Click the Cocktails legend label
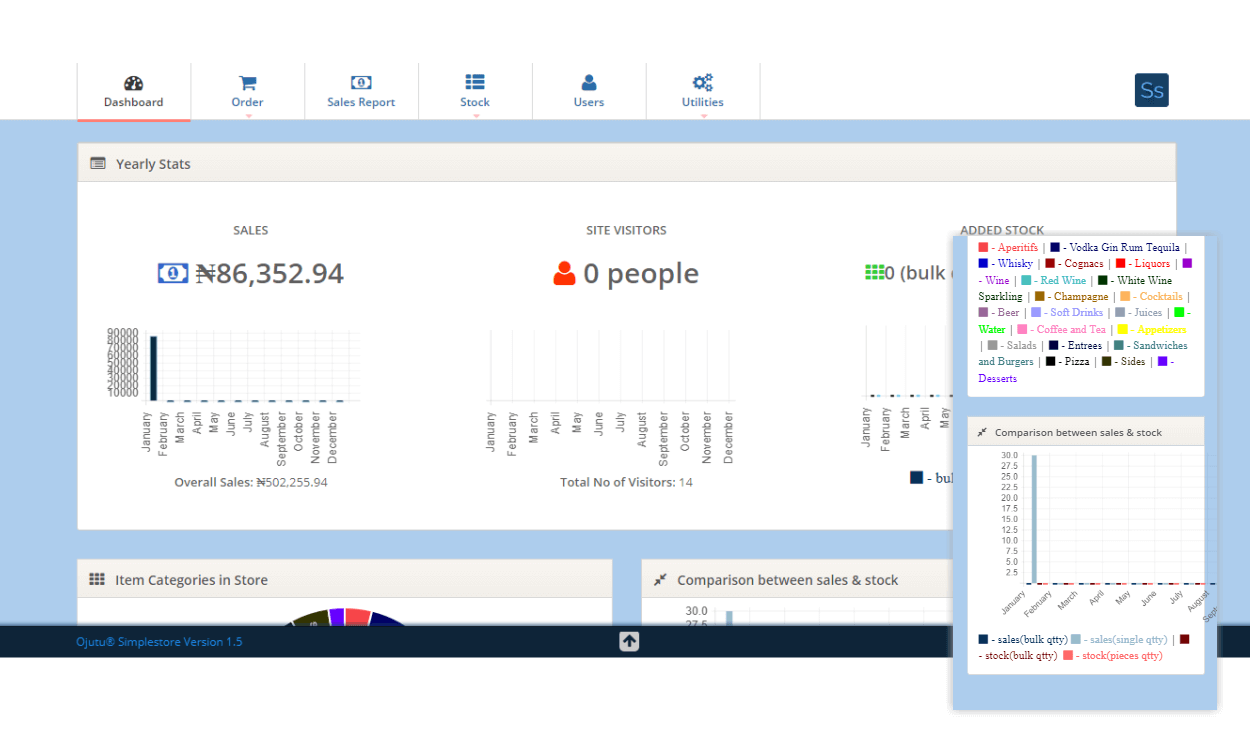Viewport: 1250px width, 750px height. 1161,296
